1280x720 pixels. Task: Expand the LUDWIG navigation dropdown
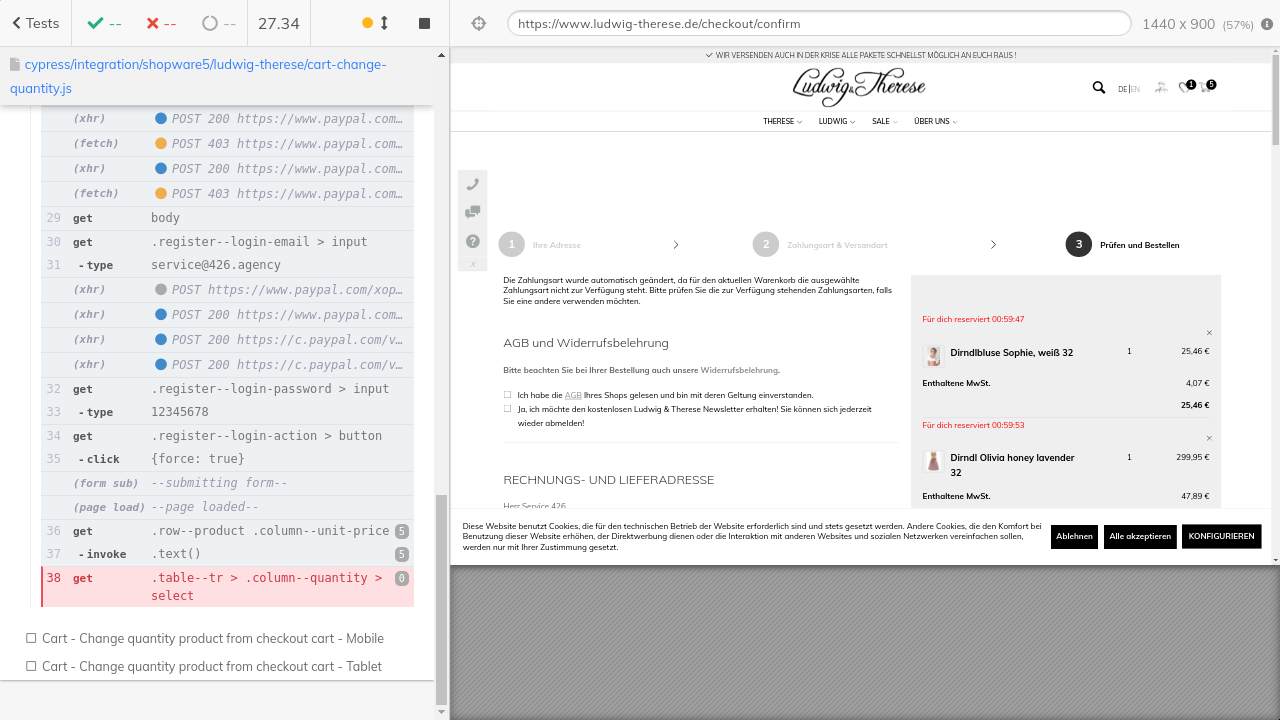pyautogui.click(x=836, y=121)
